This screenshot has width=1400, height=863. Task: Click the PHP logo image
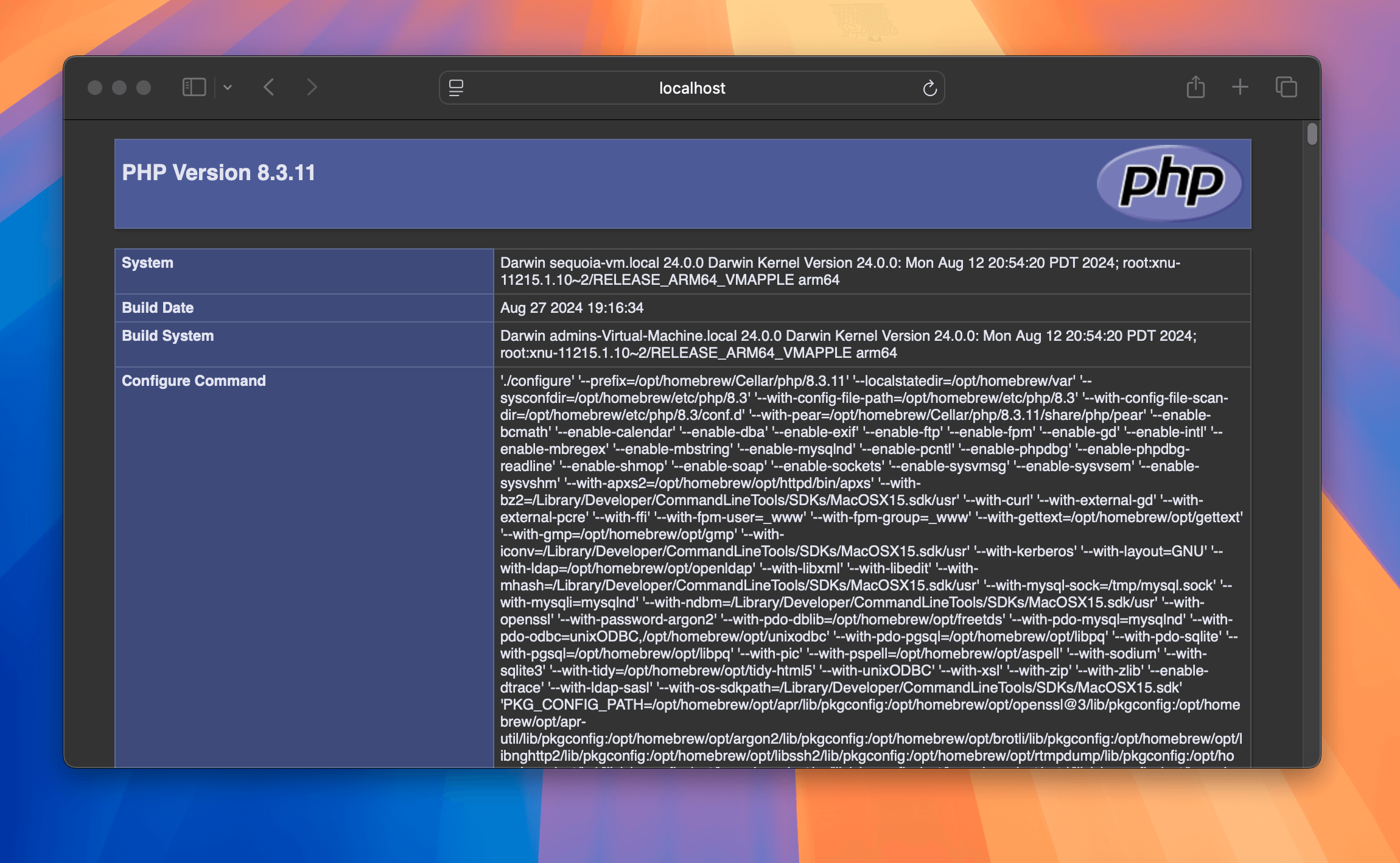point(1169,183)
